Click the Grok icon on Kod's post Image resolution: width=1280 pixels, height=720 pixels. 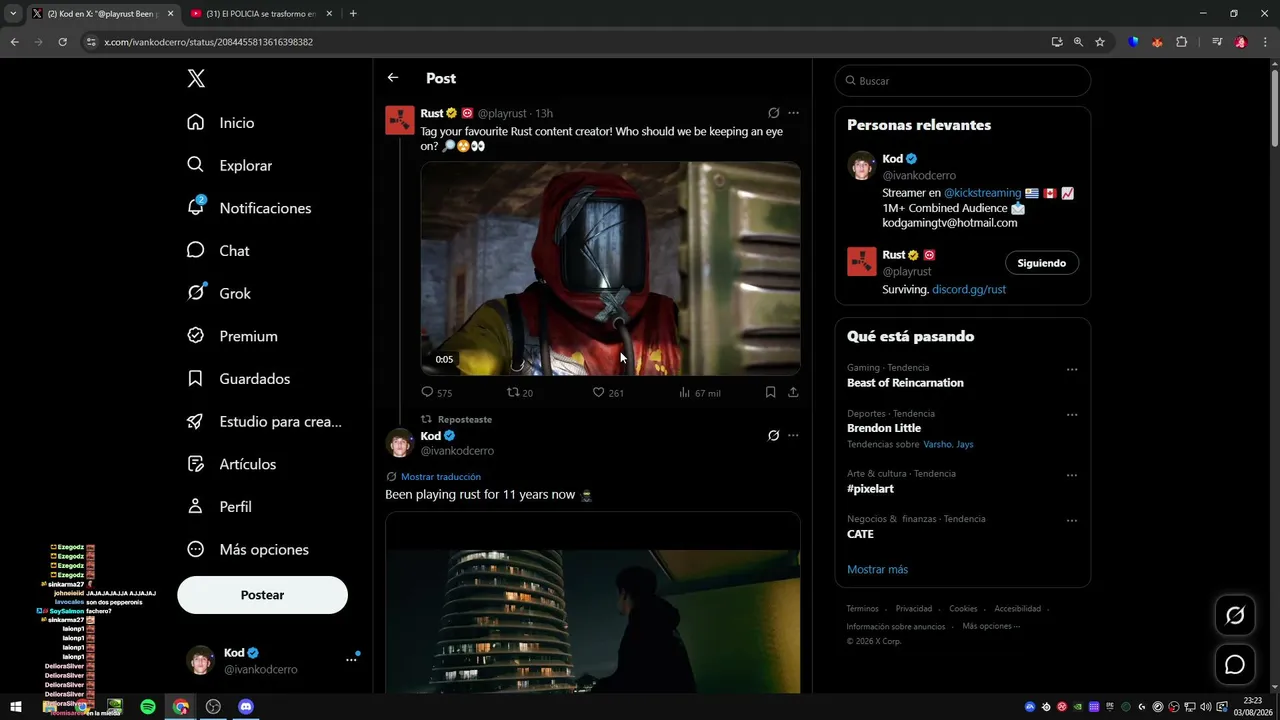point(773,436)
